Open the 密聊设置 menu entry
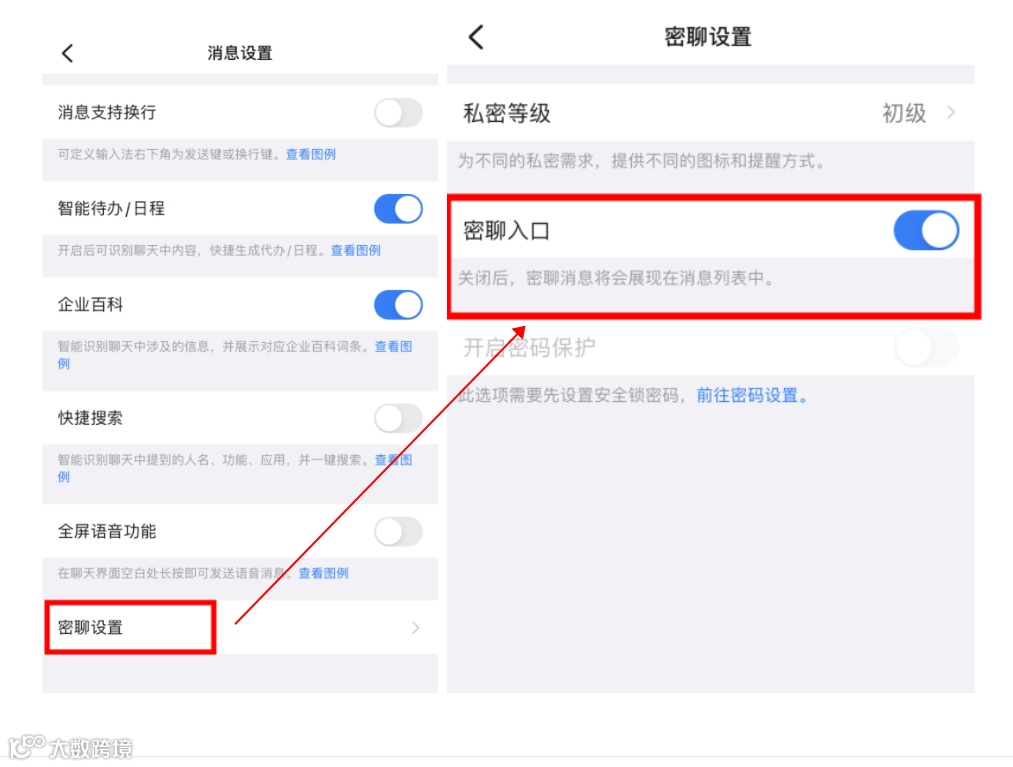This screenshot has height=767, width=1013. tap(240, 627)
